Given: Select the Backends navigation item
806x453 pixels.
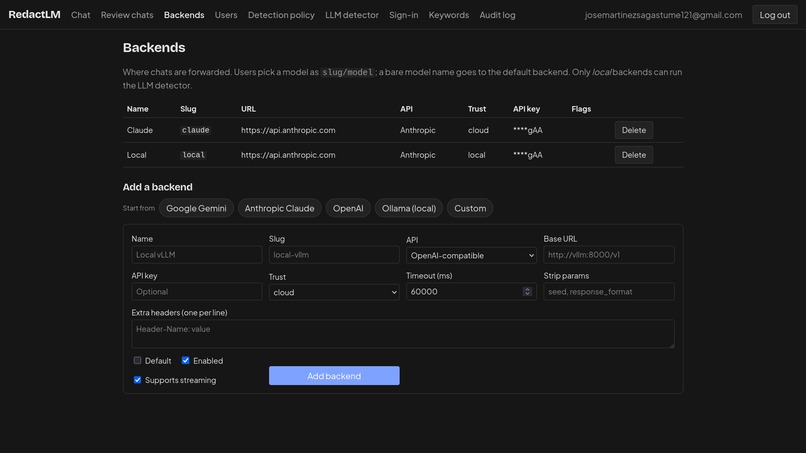Looking at the screenshot, I should point(184,15).
